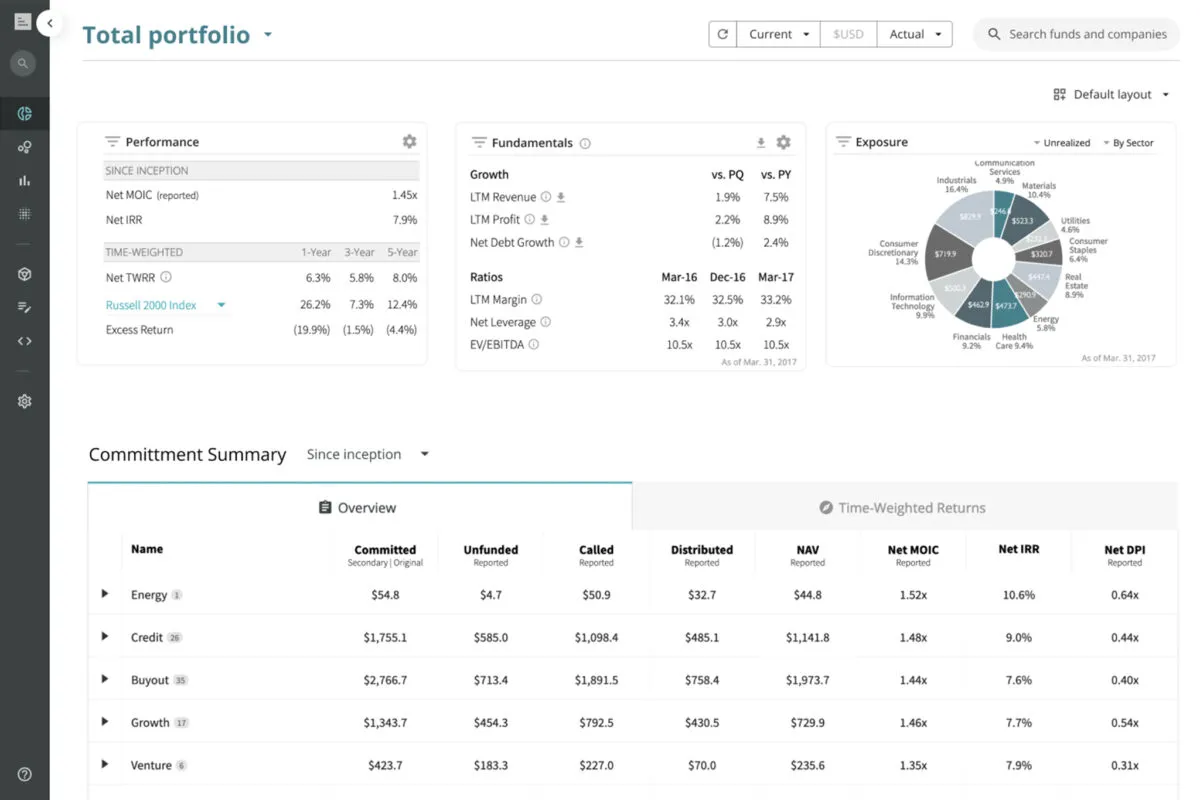Select the grid view icon in the sidebar
This screenshot has width=1200, height=800.
coord(24,213)
